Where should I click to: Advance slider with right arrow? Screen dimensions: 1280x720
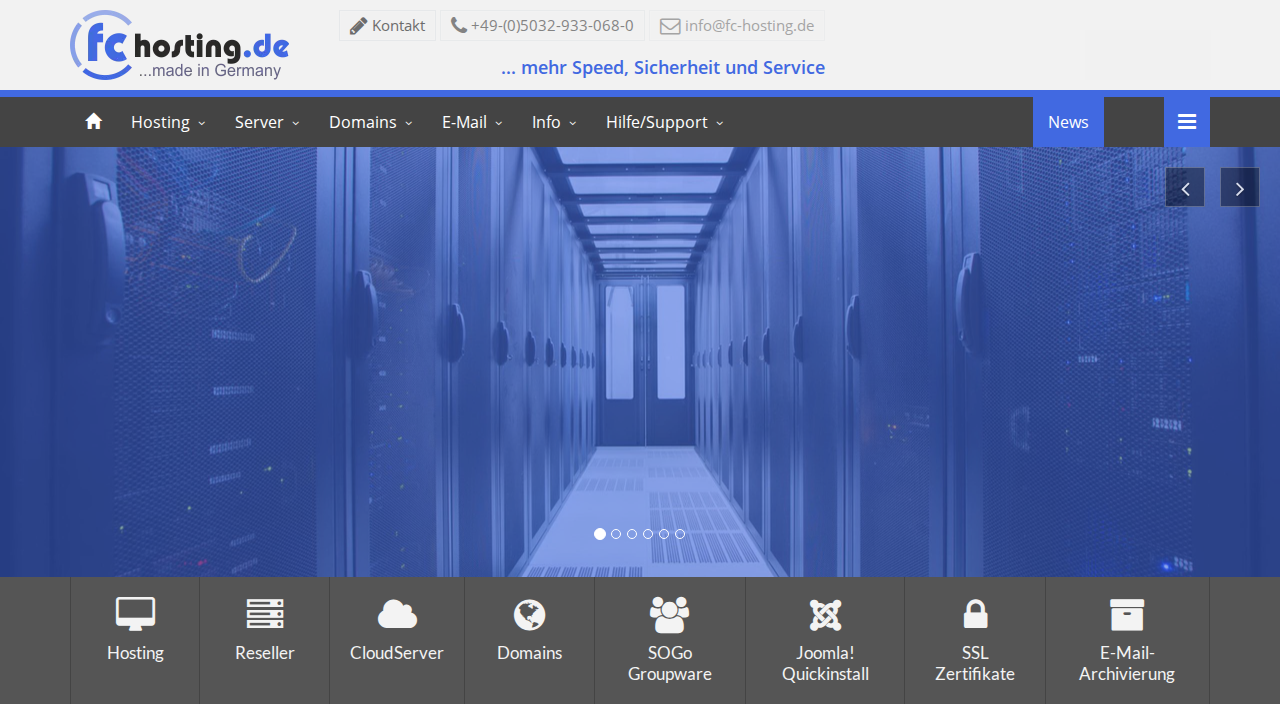point(1239,188)
